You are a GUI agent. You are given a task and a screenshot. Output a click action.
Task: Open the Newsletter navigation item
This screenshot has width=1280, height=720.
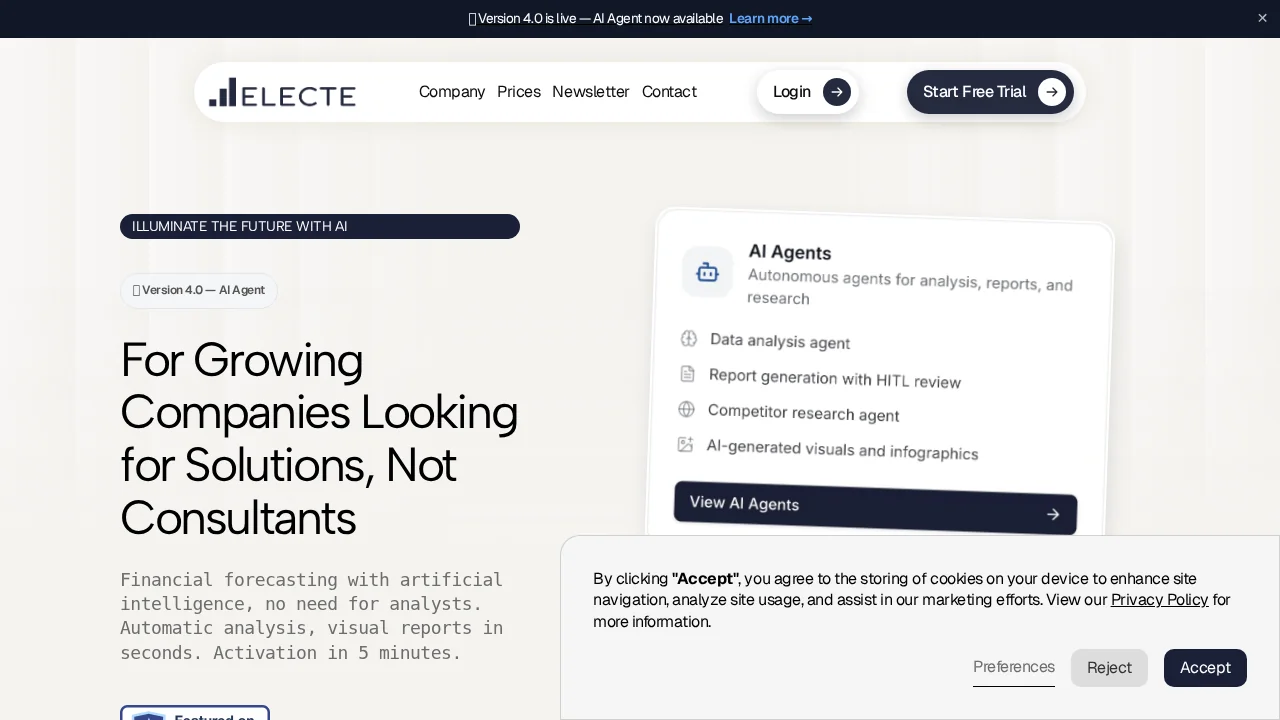[591, 92]
